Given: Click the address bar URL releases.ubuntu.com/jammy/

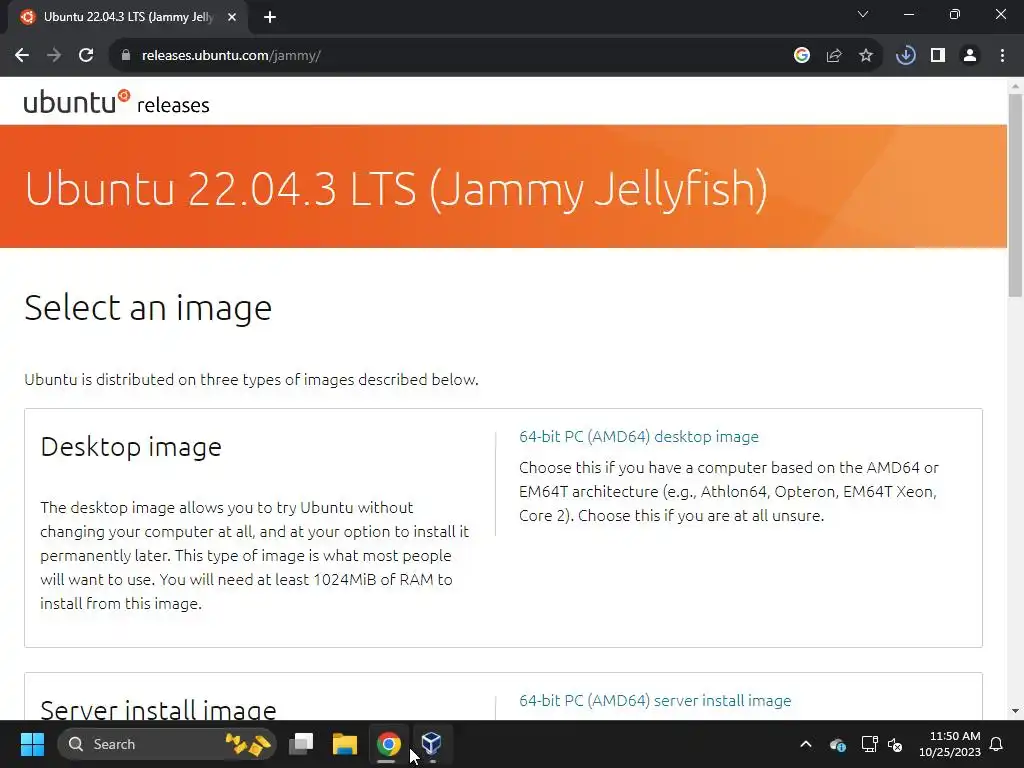Looking at the screenshot, I should coord(231,56).
